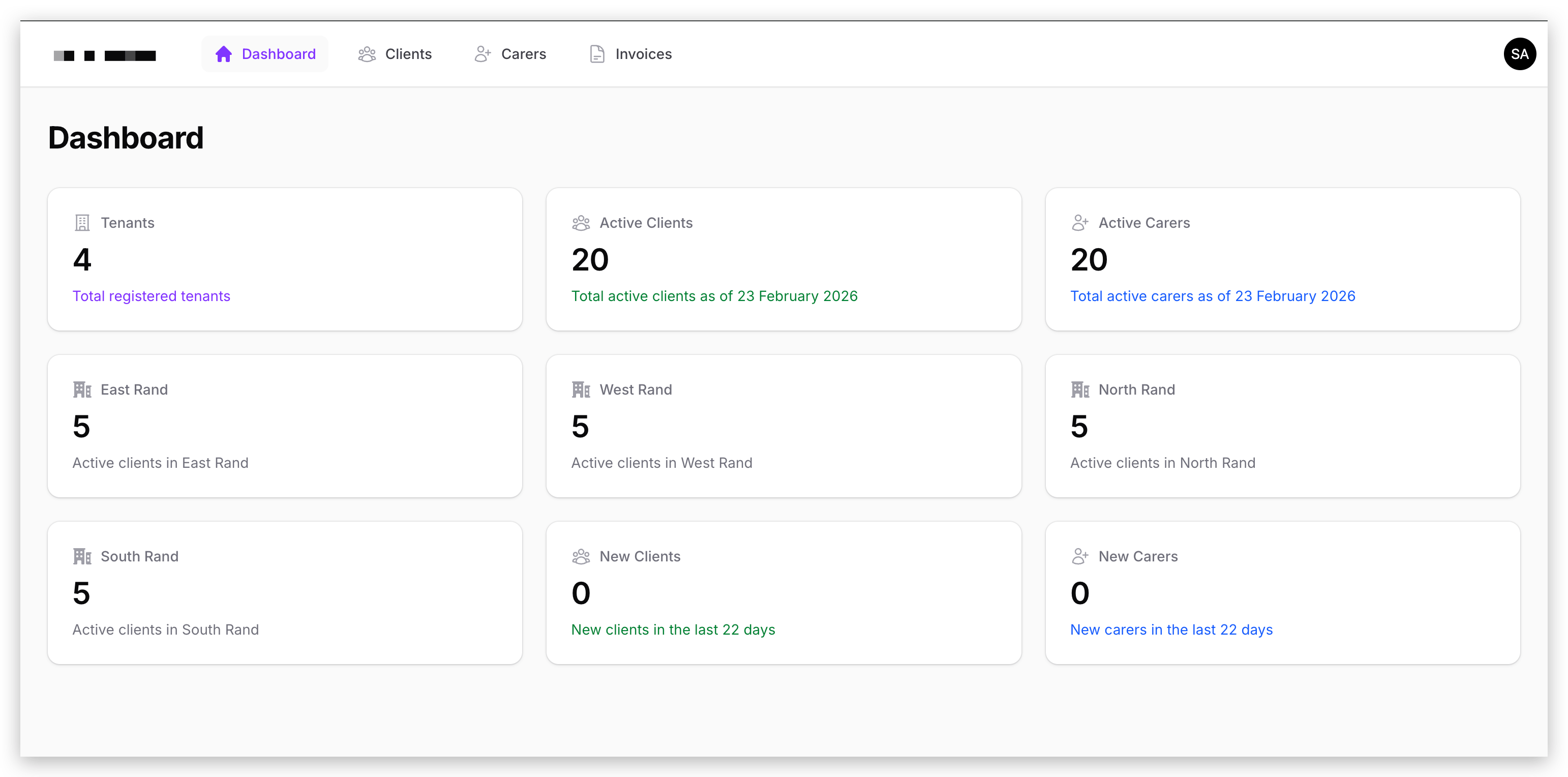Click the Total active clients date text

(714, 296)
